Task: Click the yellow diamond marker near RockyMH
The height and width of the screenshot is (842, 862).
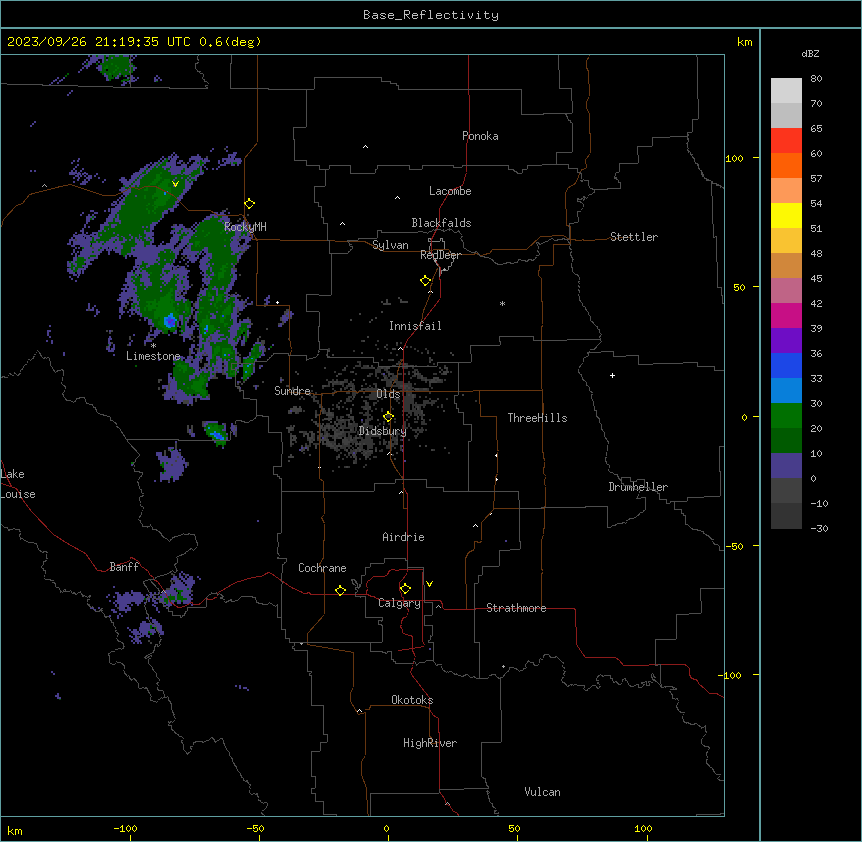Action: coord(250,204)
